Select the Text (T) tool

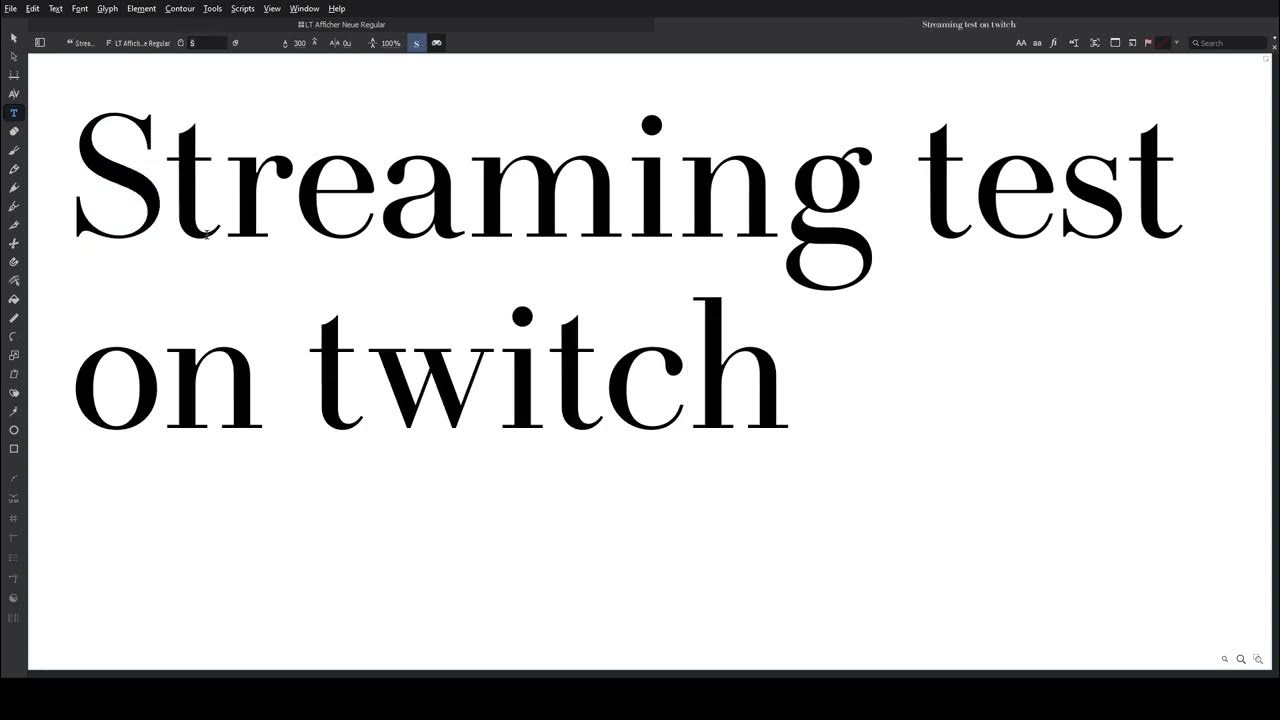click(14, 113)
